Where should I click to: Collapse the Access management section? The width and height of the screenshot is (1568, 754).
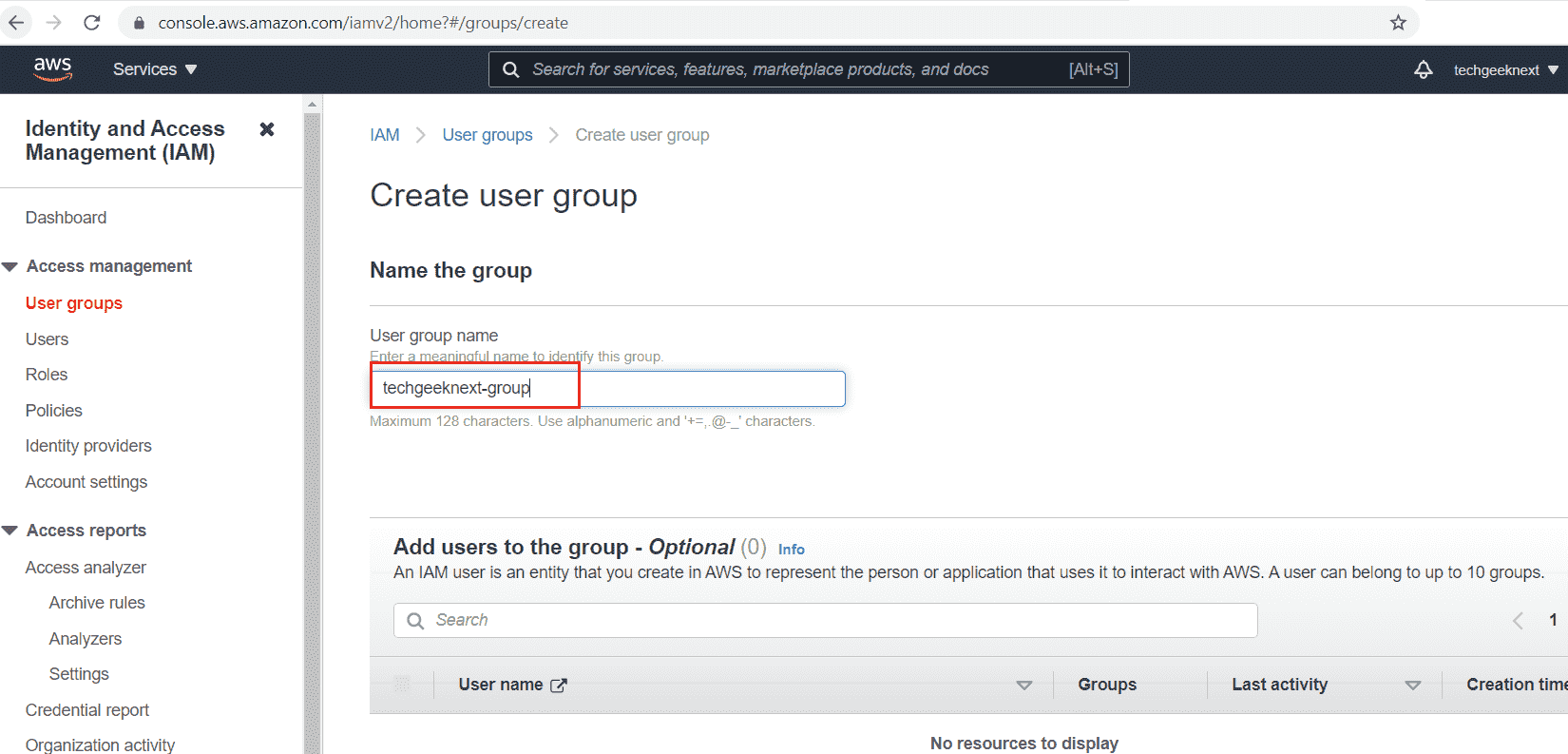tap(10, 267)
